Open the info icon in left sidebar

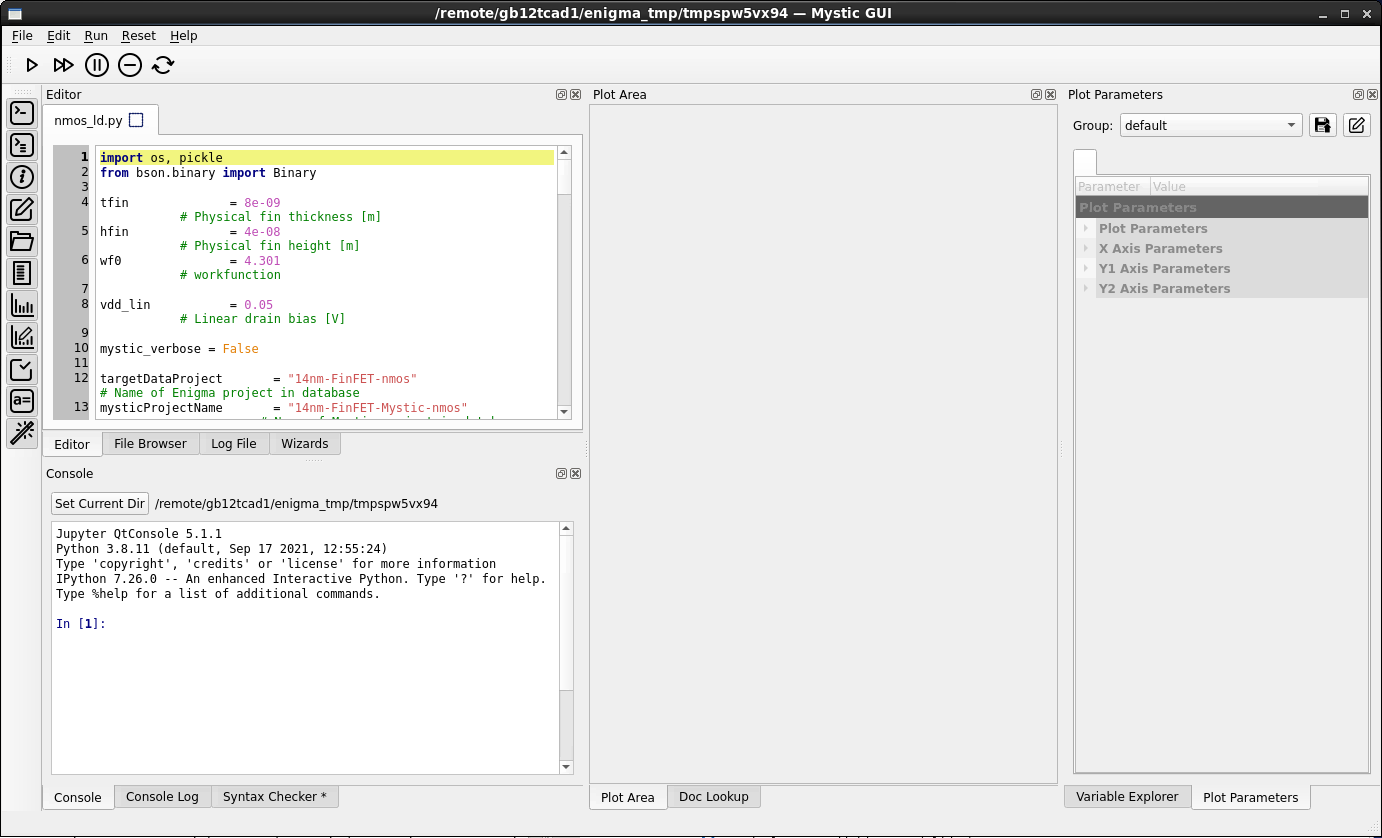coord(22,178)
